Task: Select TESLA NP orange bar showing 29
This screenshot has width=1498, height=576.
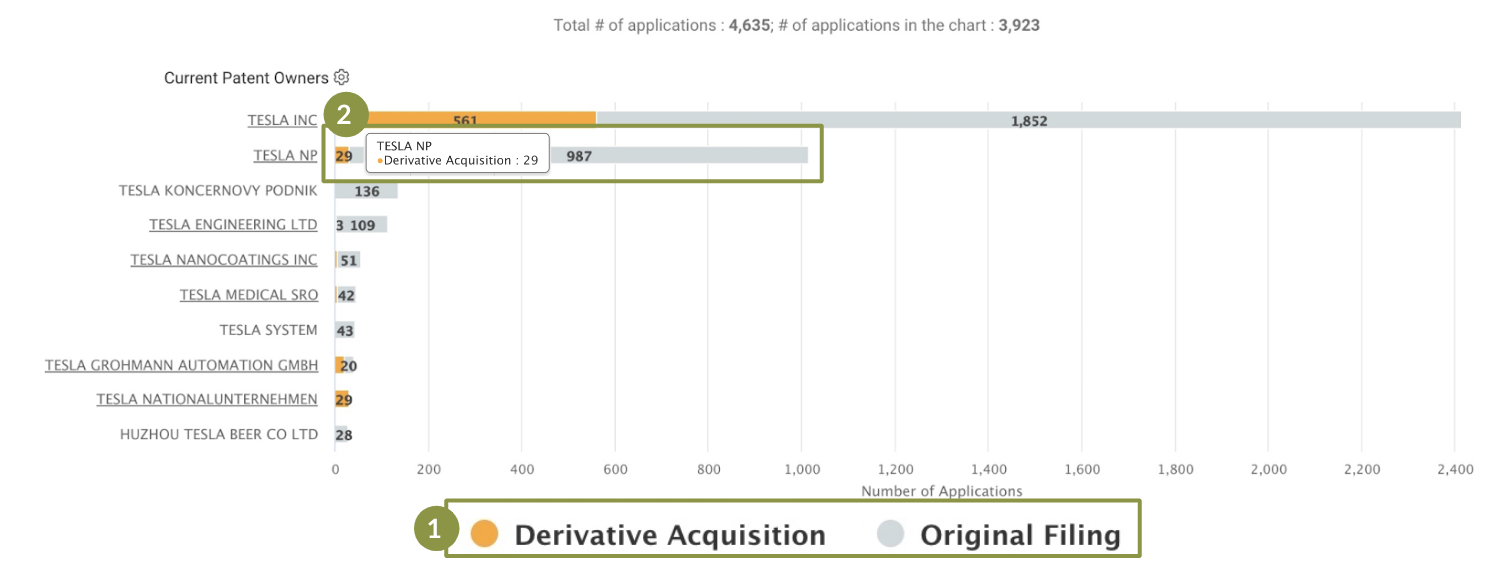Action: (x=343, y=155)
